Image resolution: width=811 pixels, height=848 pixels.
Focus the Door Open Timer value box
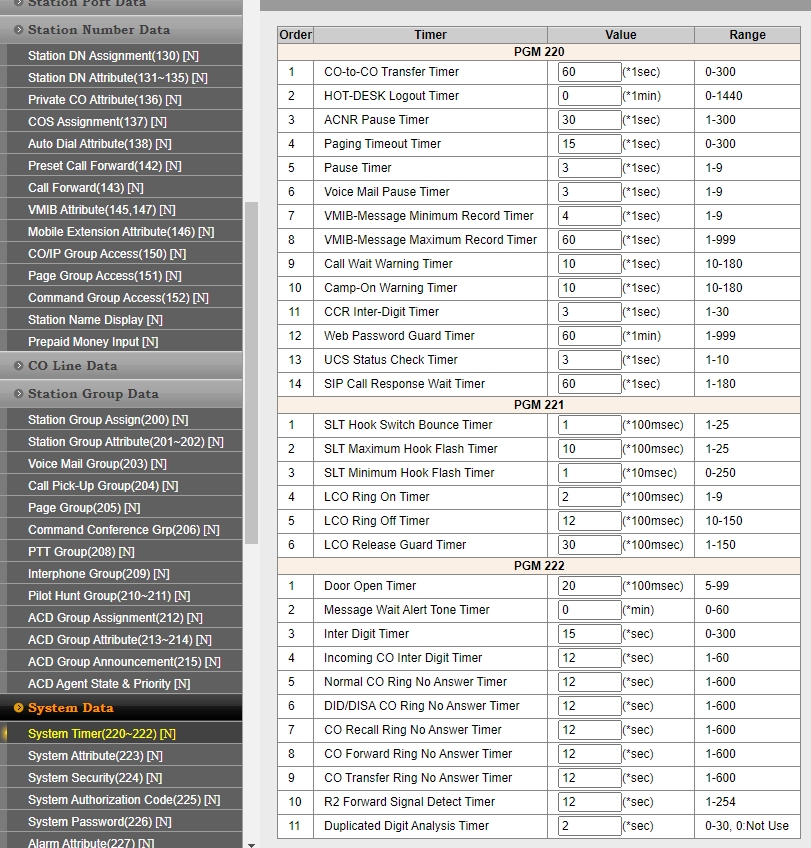589,586
